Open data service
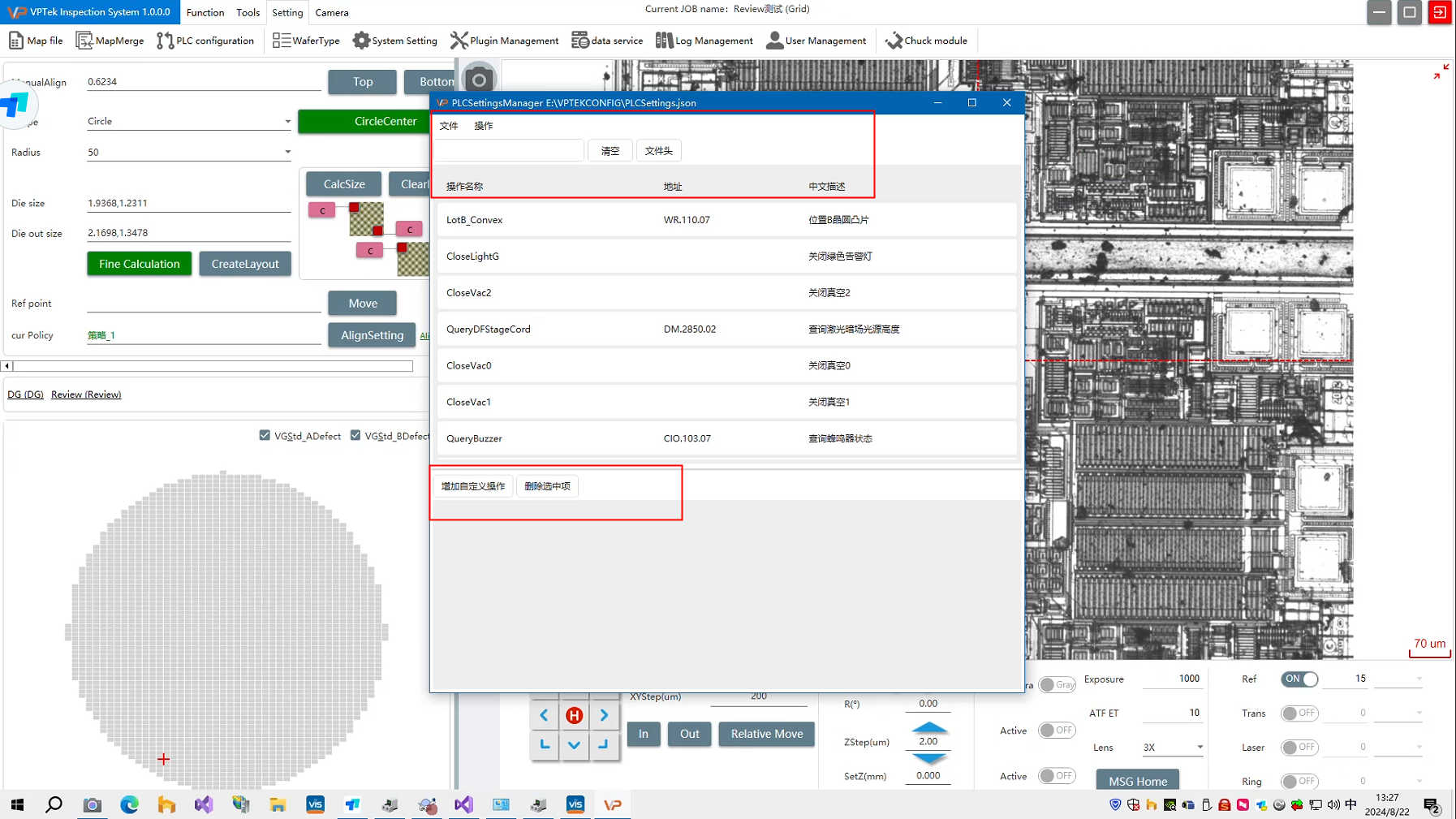Viewport: 1456px width, 819px height. tap(607, 41)
